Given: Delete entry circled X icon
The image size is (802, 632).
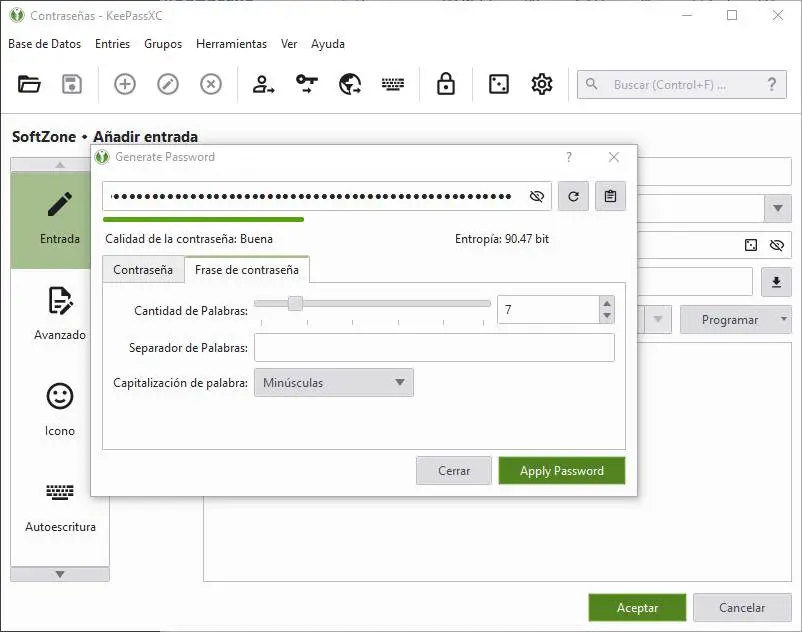Looking at the screenshot, I should point(211,84).
